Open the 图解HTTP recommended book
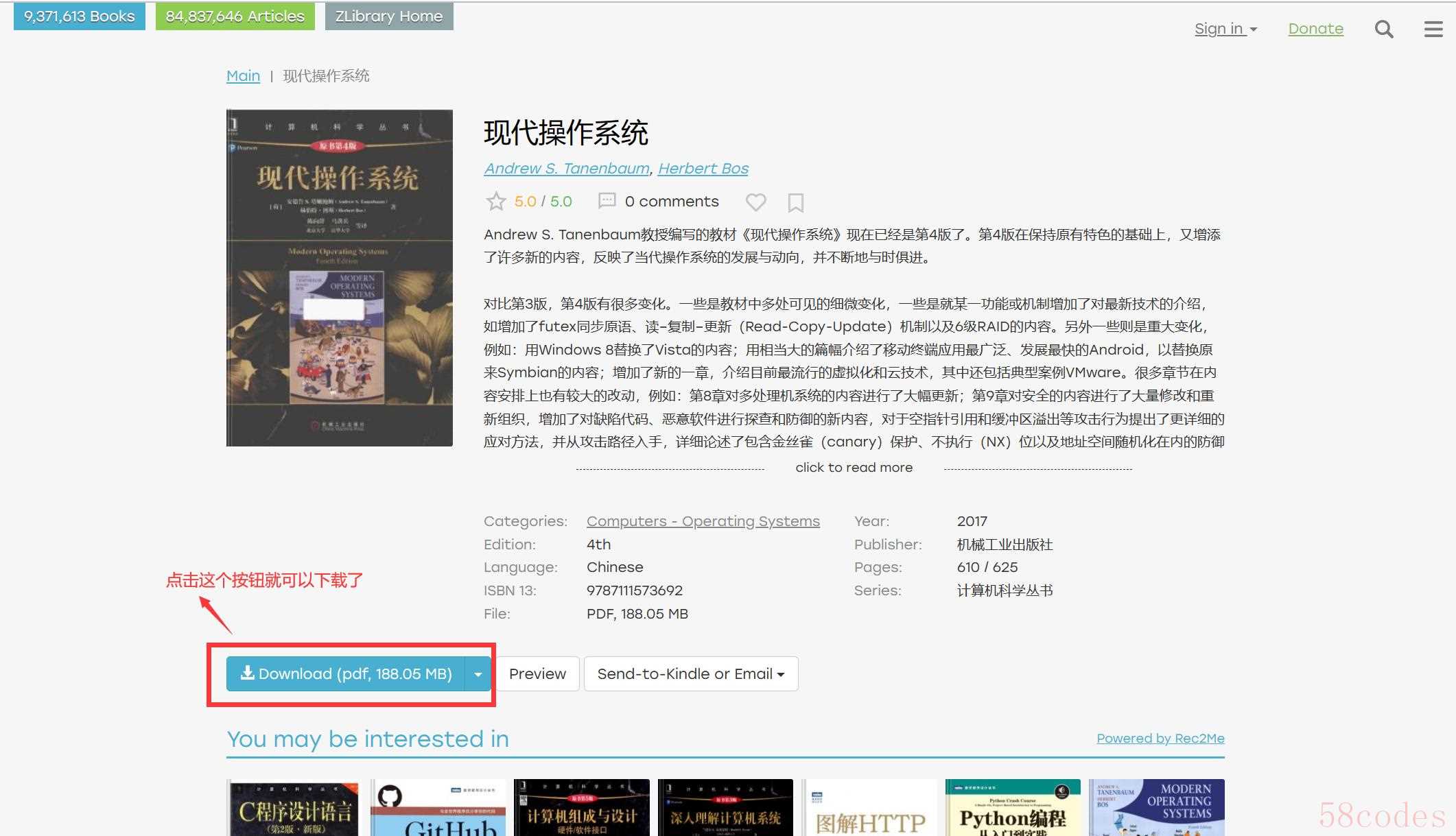The width and height of the screenshot is (1456, 836). pos(869,807)
